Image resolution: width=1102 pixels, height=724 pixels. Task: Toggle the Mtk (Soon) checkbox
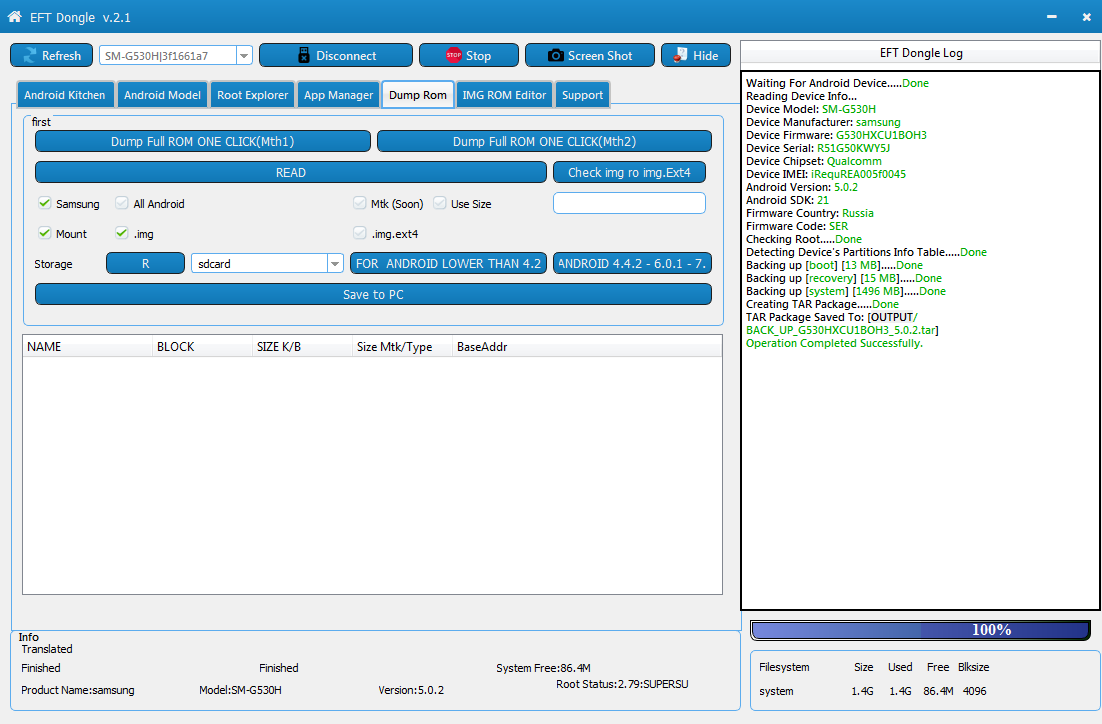pyautogui.click(x=360, y=203)
